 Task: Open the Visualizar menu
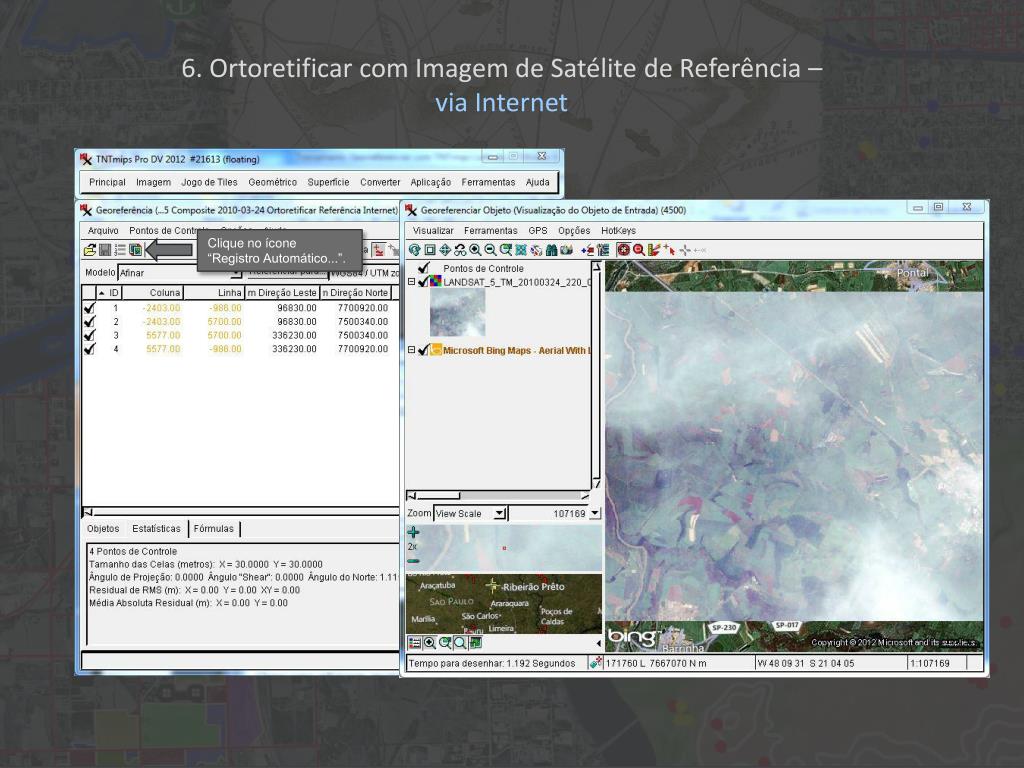coord(433,231)
